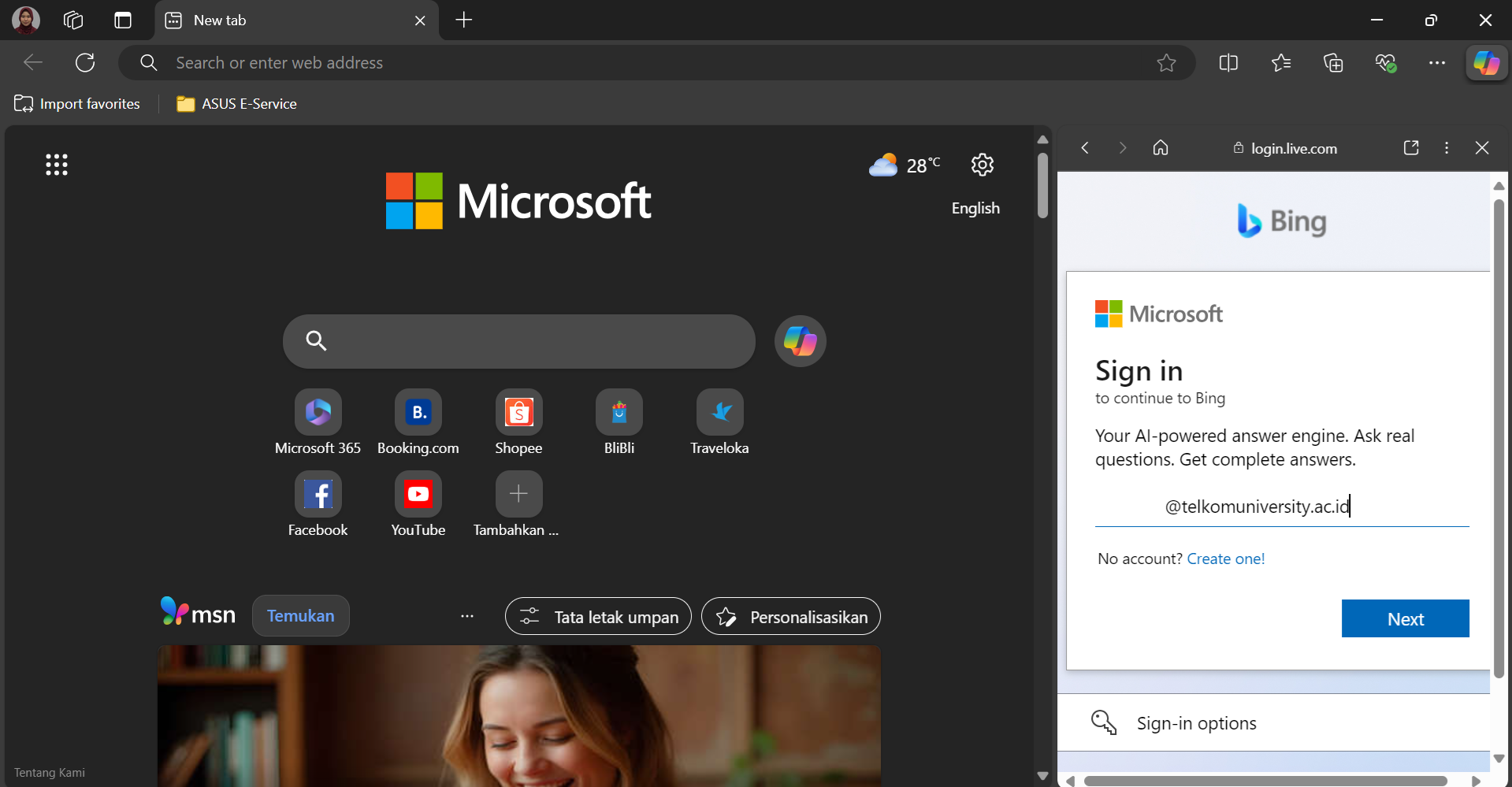Click the home icon in the sidebar

[1161, 147]
